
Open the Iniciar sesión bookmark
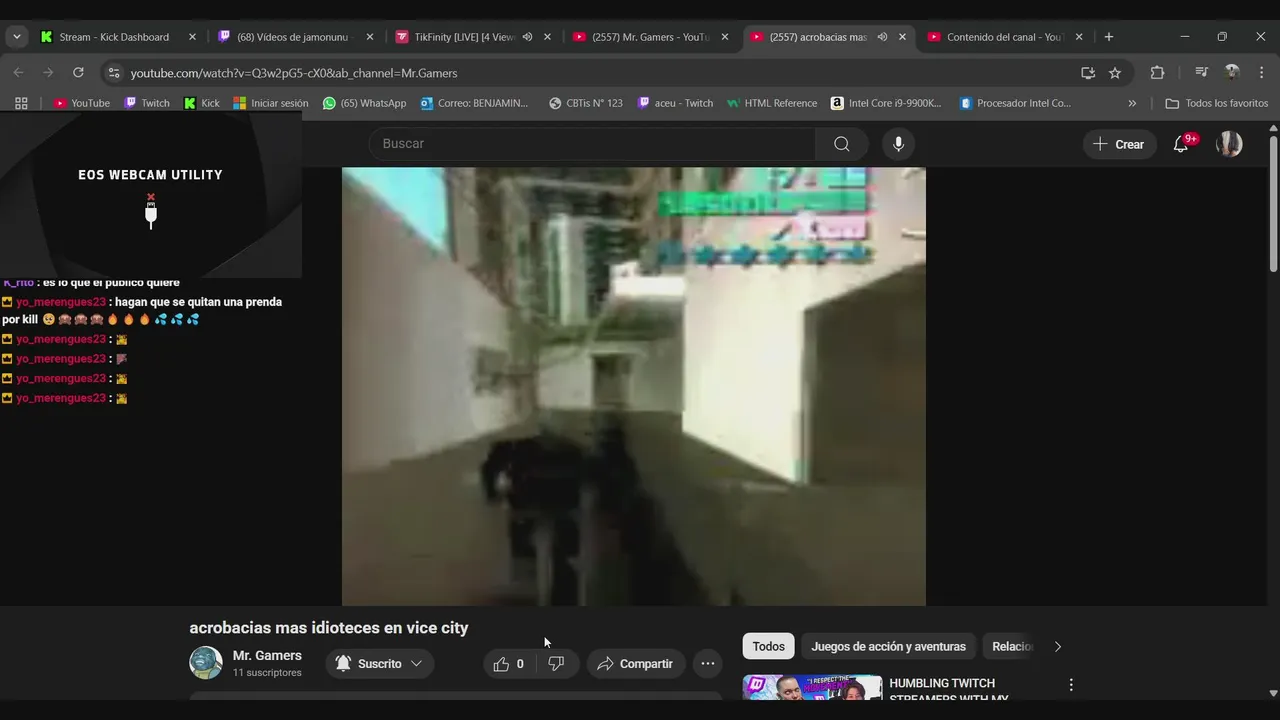271,103
